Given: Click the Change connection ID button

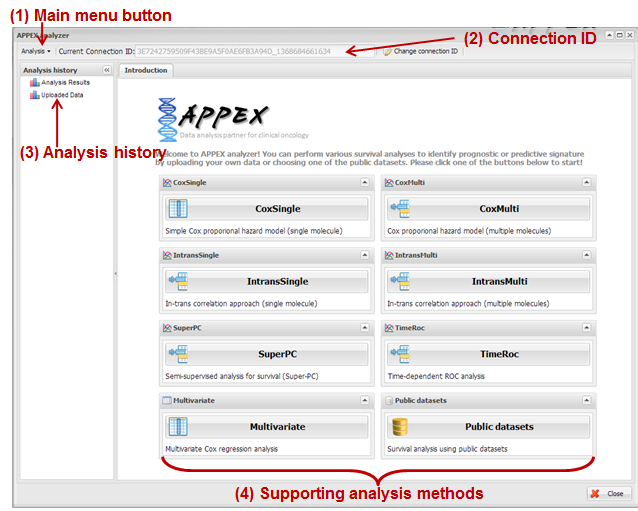Looking at the screenshot, I should pyautogui.click(x=421, y=51).
